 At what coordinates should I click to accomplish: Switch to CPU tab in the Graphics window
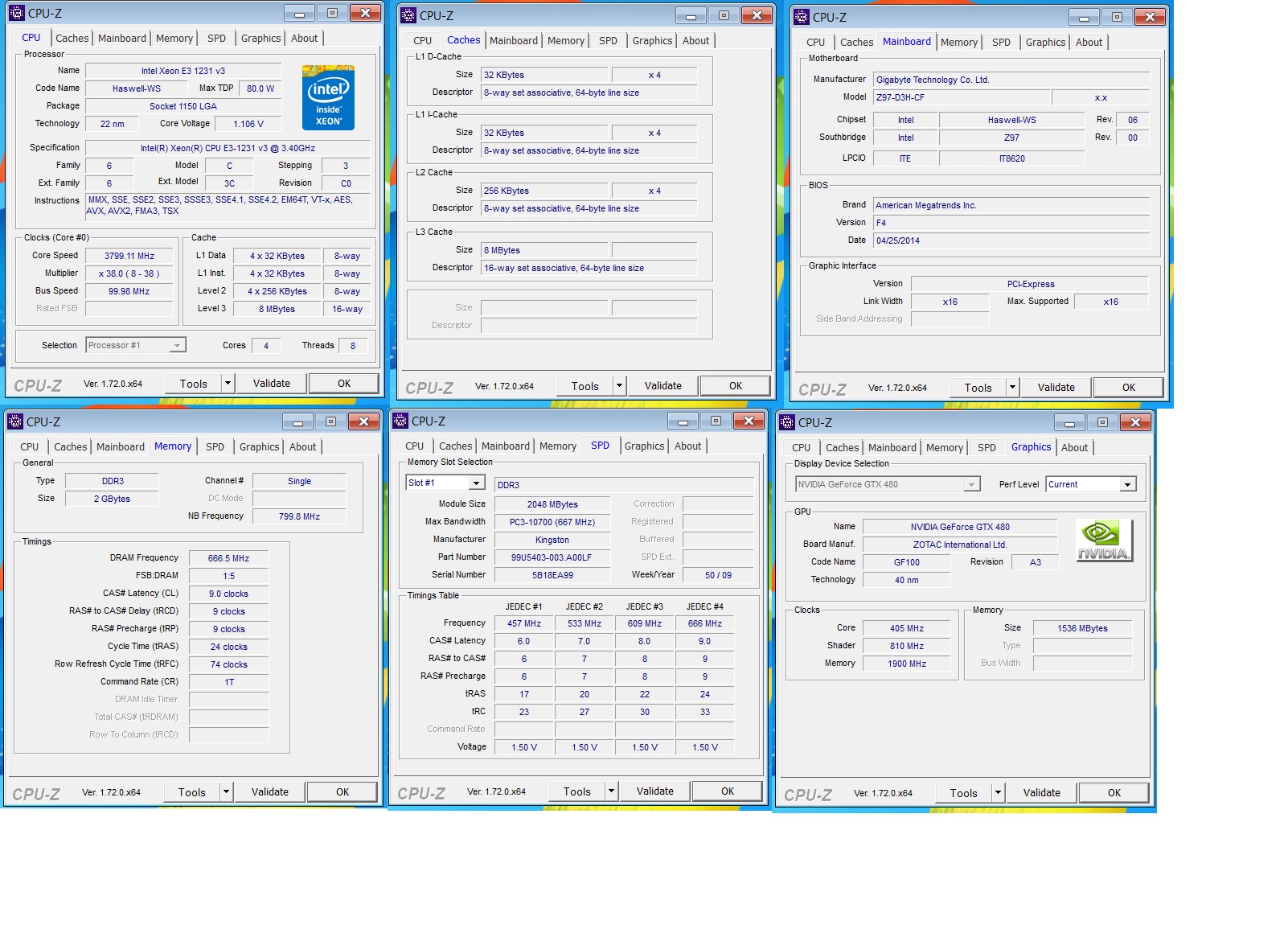tap(801, 447)
